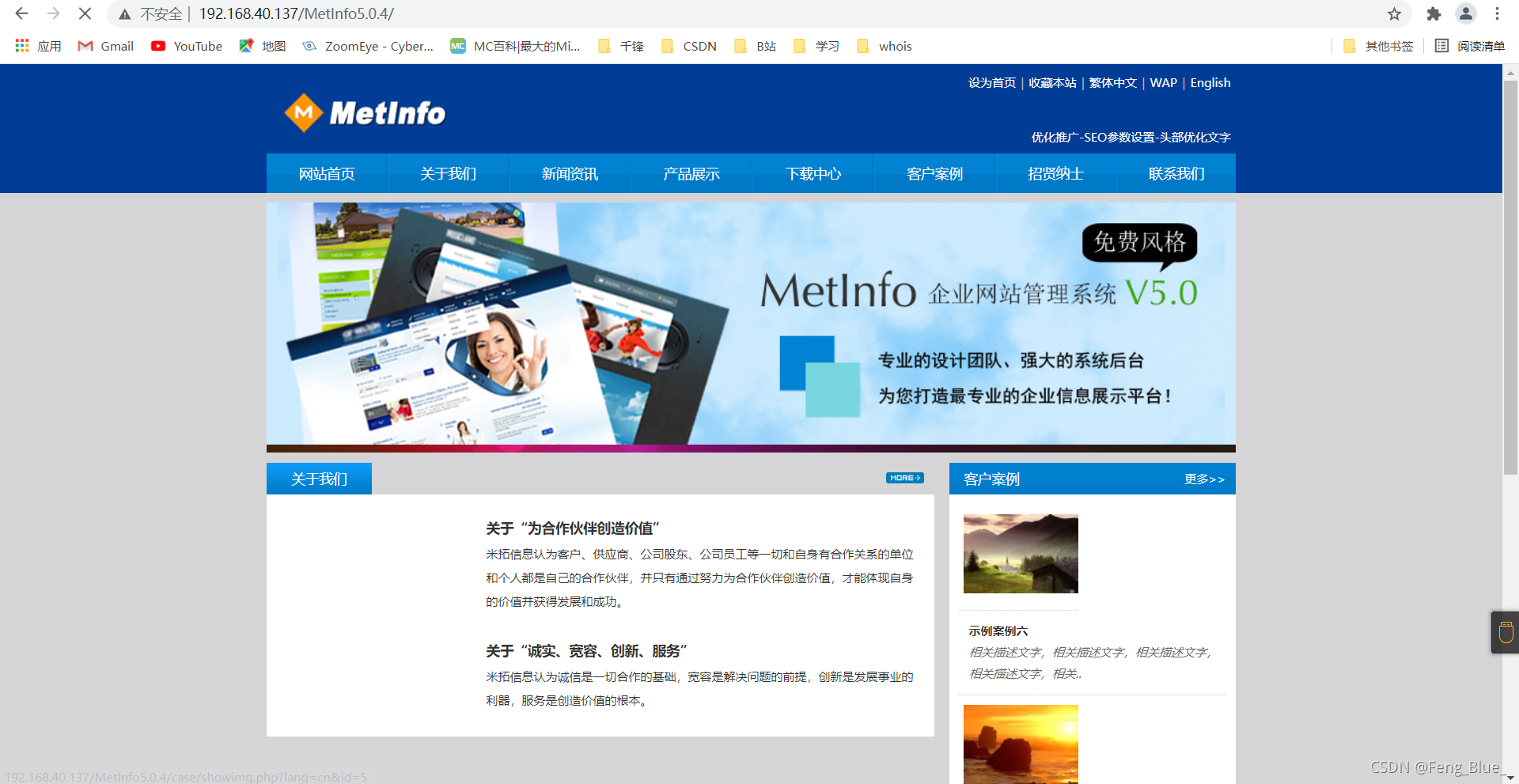Open the Chrome three-dot menu

(x=1497, y=14)
